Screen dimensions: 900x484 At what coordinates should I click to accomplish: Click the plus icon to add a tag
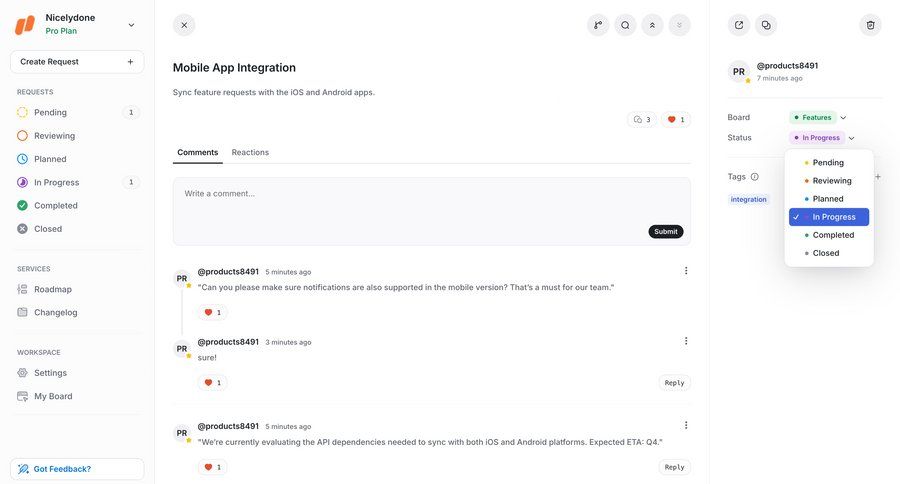(x=878, y=176)
